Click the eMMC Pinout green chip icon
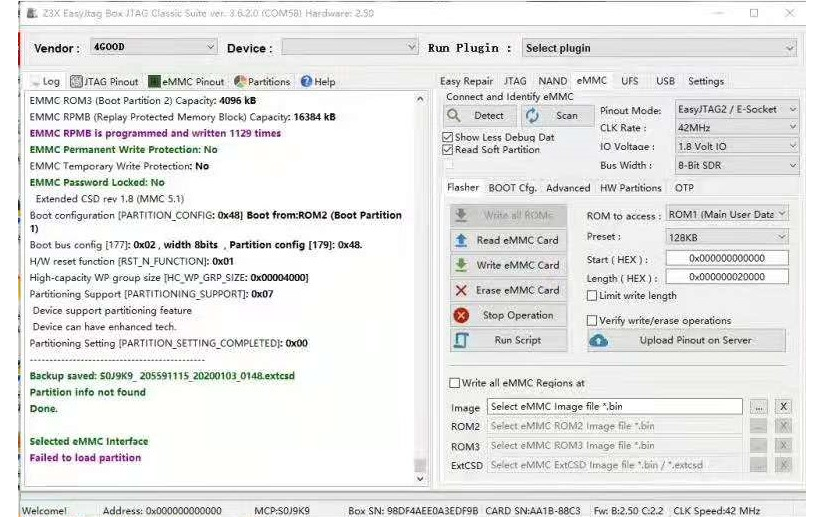Viewport: 831px width, 517px height. pyautogui.click(x=154, y=82)
